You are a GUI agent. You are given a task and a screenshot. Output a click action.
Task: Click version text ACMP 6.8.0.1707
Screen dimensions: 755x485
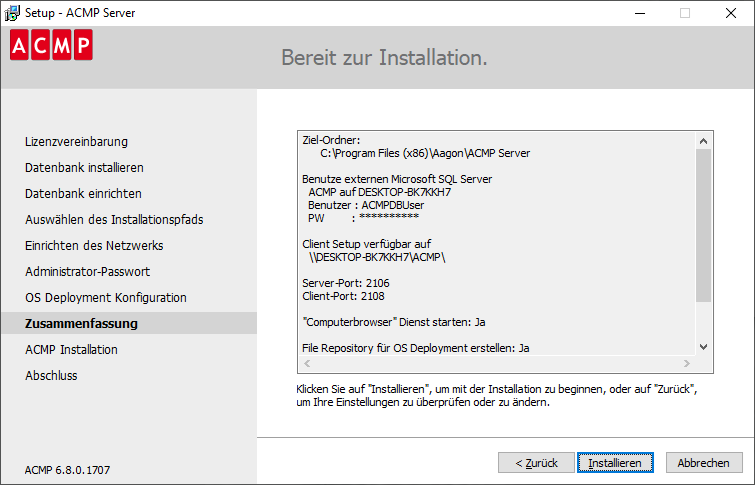[67, 470]
